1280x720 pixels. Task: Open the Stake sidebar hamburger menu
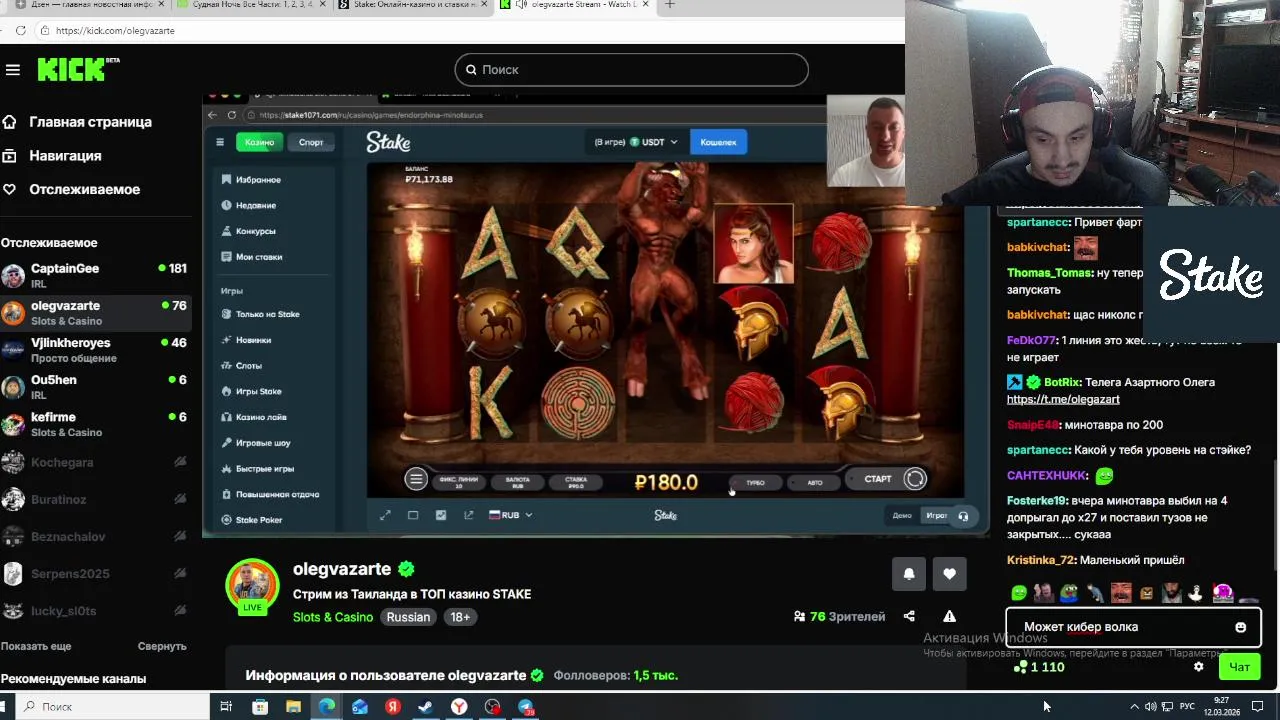point(220,142)
